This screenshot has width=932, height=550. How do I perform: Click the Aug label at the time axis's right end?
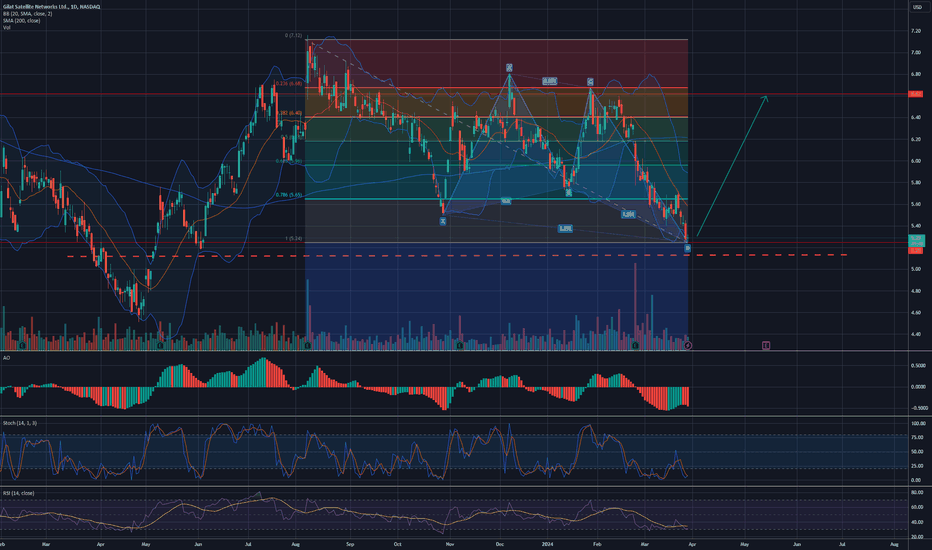pos(894,544)
